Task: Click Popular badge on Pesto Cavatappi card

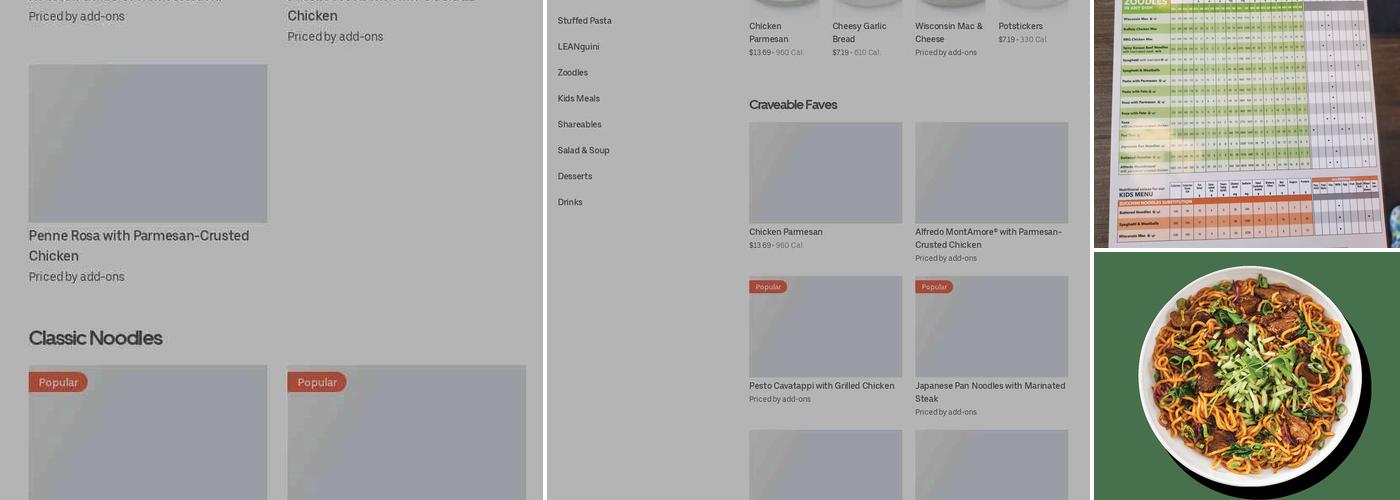Action: click(768, 287)
